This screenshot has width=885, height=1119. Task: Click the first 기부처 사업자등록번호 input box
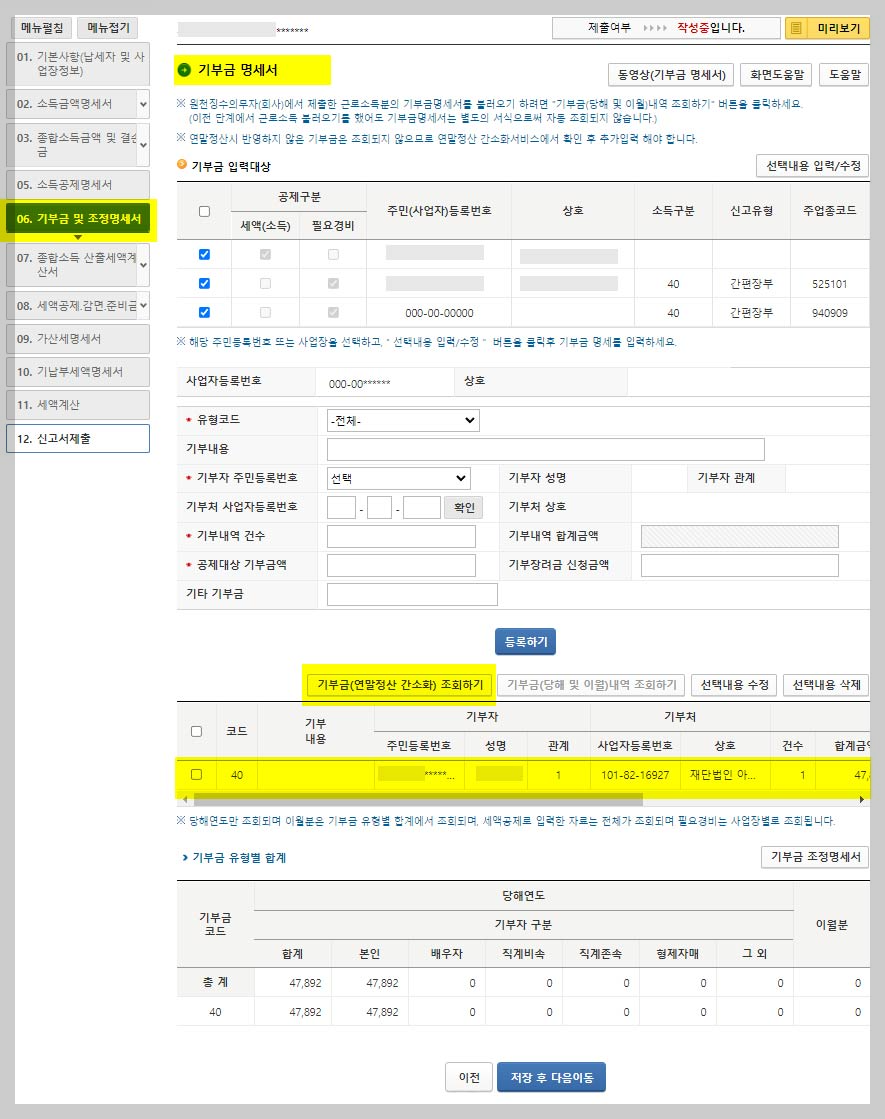341,507
